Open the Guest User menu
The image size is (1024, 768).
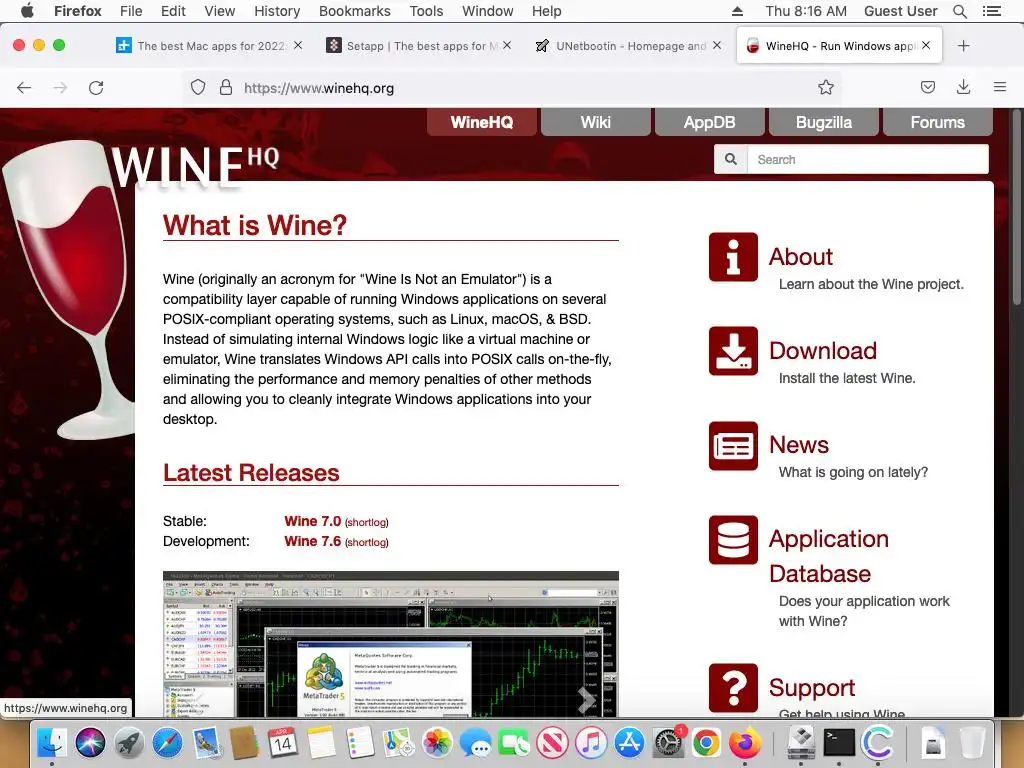pos(900,11)
